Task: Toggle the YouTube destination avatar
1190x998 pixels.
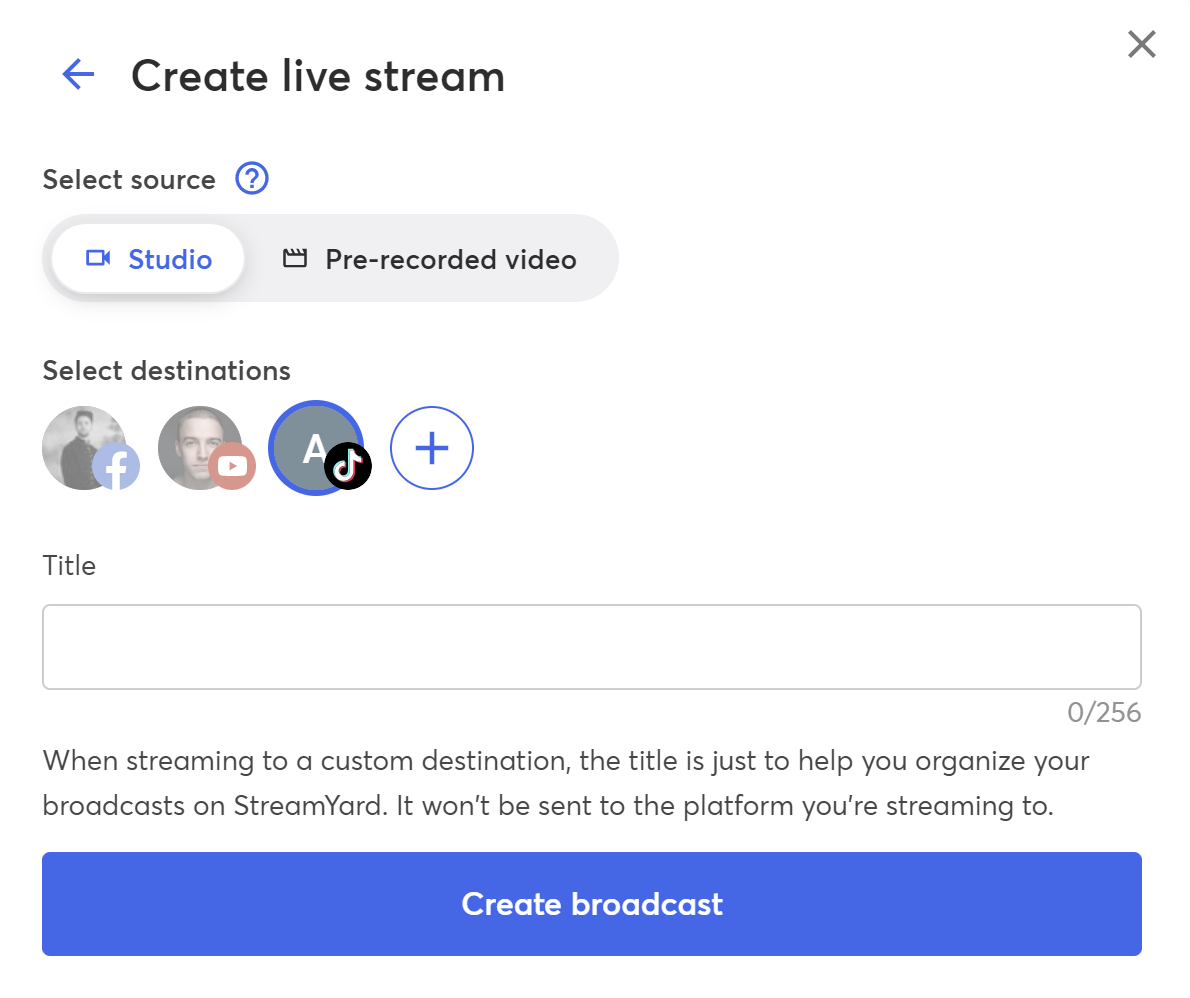Action: tap(206, 448)
